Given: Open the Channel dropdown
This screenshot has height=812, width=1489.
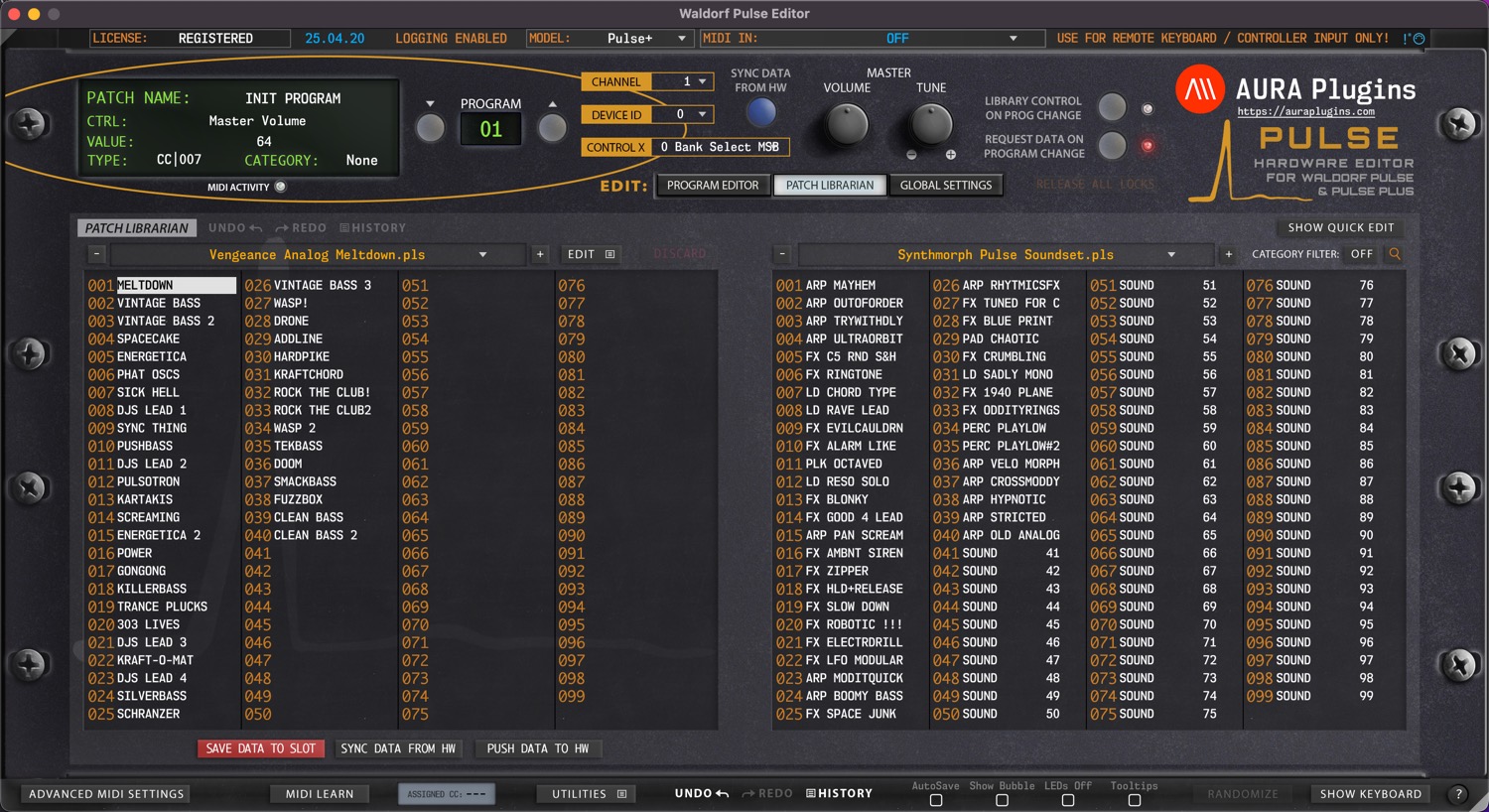Looking at the screenshot, I should point(683,81).
